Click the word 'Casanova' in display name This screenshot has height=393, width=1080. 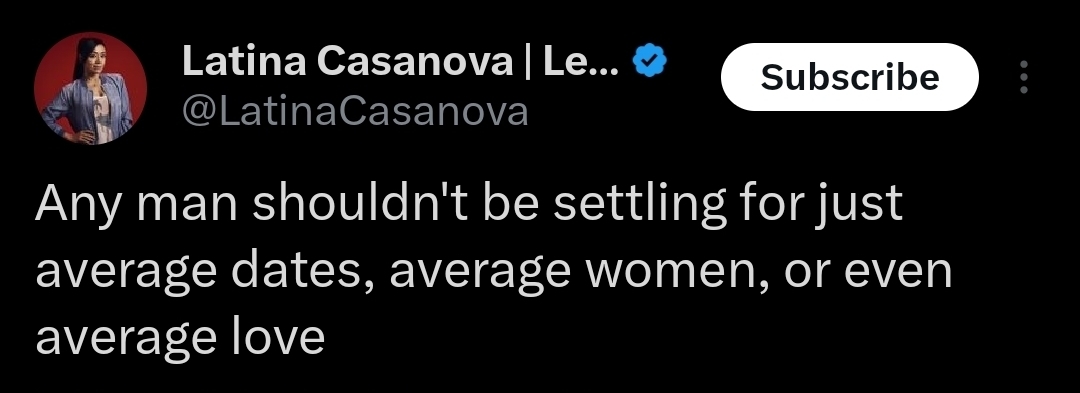415,61
